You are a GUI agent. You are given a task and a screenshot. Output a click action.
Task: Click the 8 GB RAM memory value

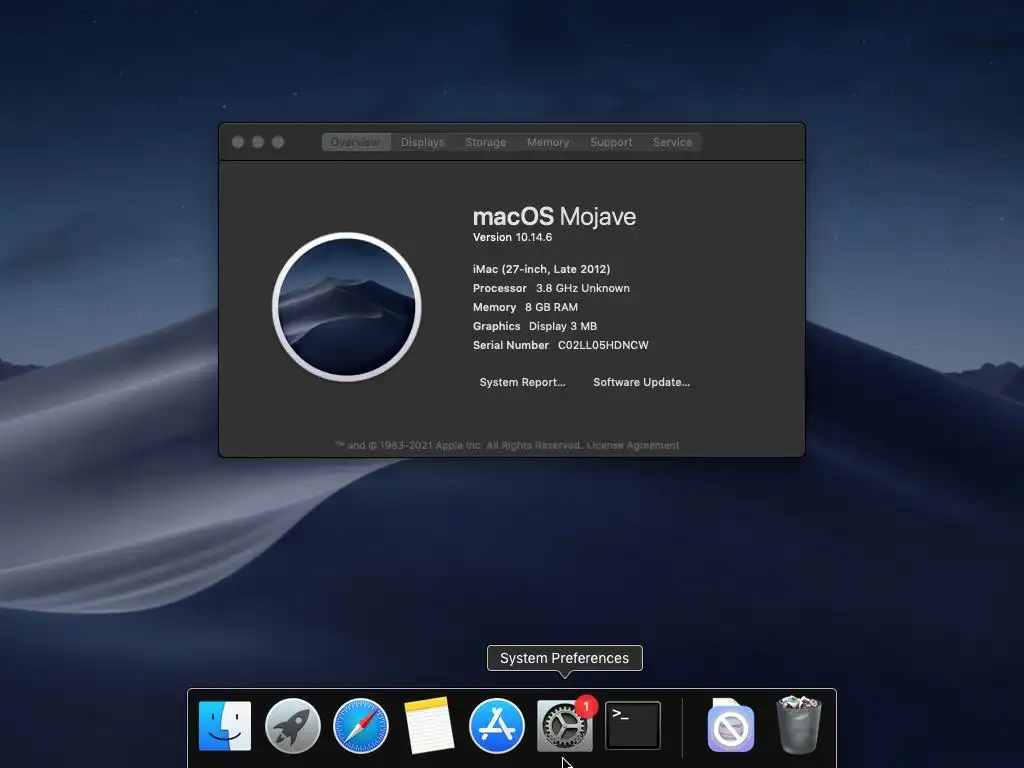[551, 307]
